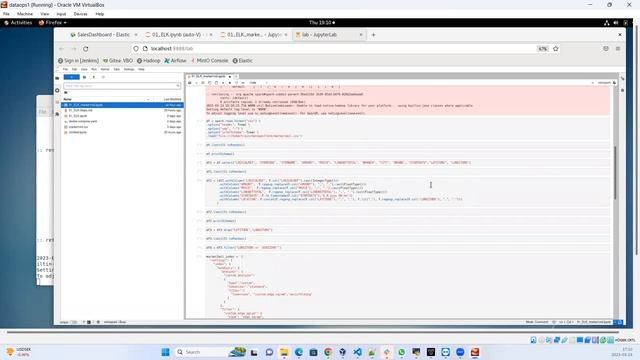Click the New Folder icon in file browser
The width and height of the screenshot is (640, 360).
[x=84, y=77]
